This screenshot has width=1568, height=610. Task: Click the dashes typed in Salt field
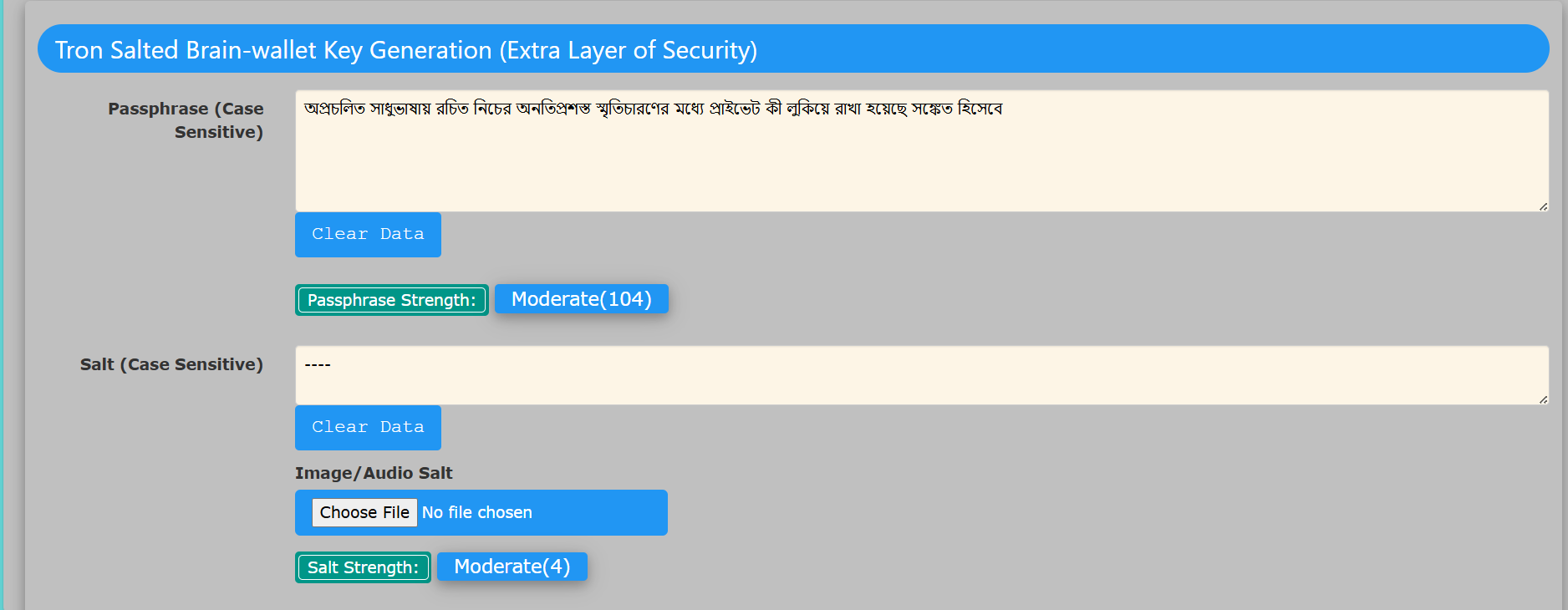click(x=318, y=364)
